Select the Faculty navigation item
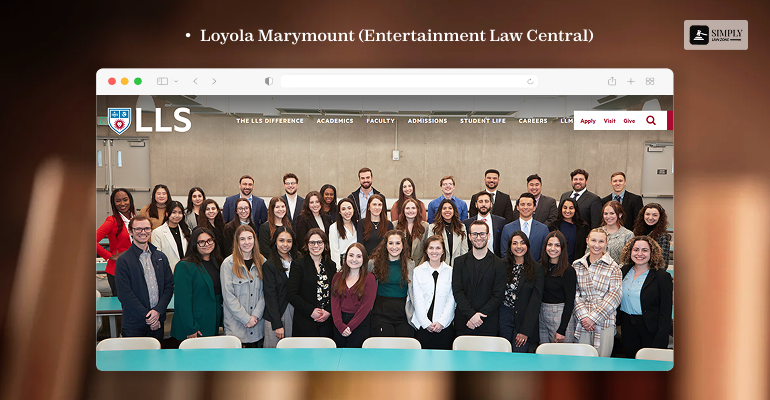 pos(381,121)
